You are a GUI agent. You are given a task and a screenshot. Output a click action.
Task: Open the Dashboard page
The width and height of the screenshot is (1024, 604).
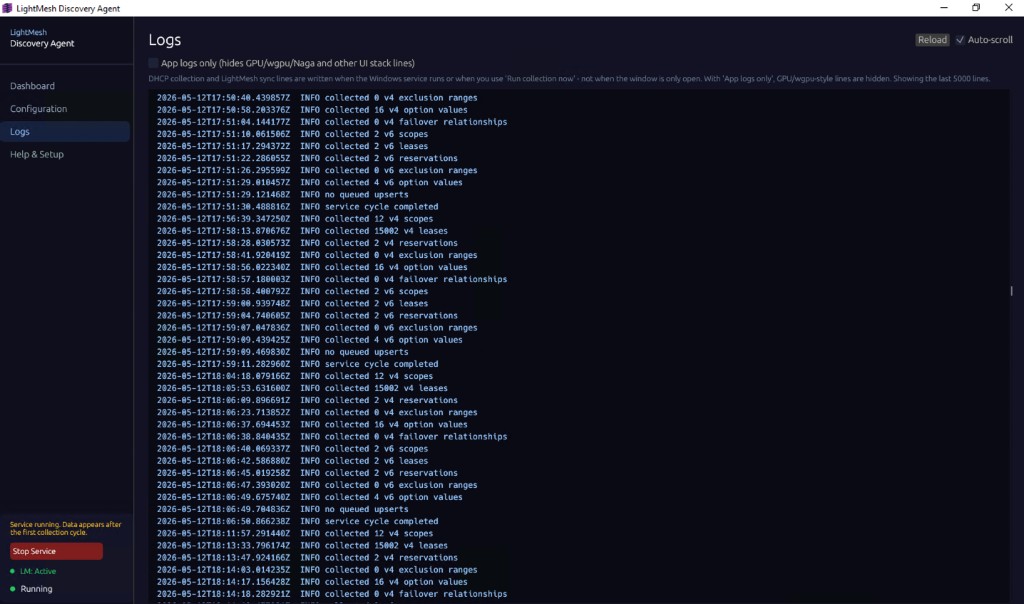click(x=32, y=86)
